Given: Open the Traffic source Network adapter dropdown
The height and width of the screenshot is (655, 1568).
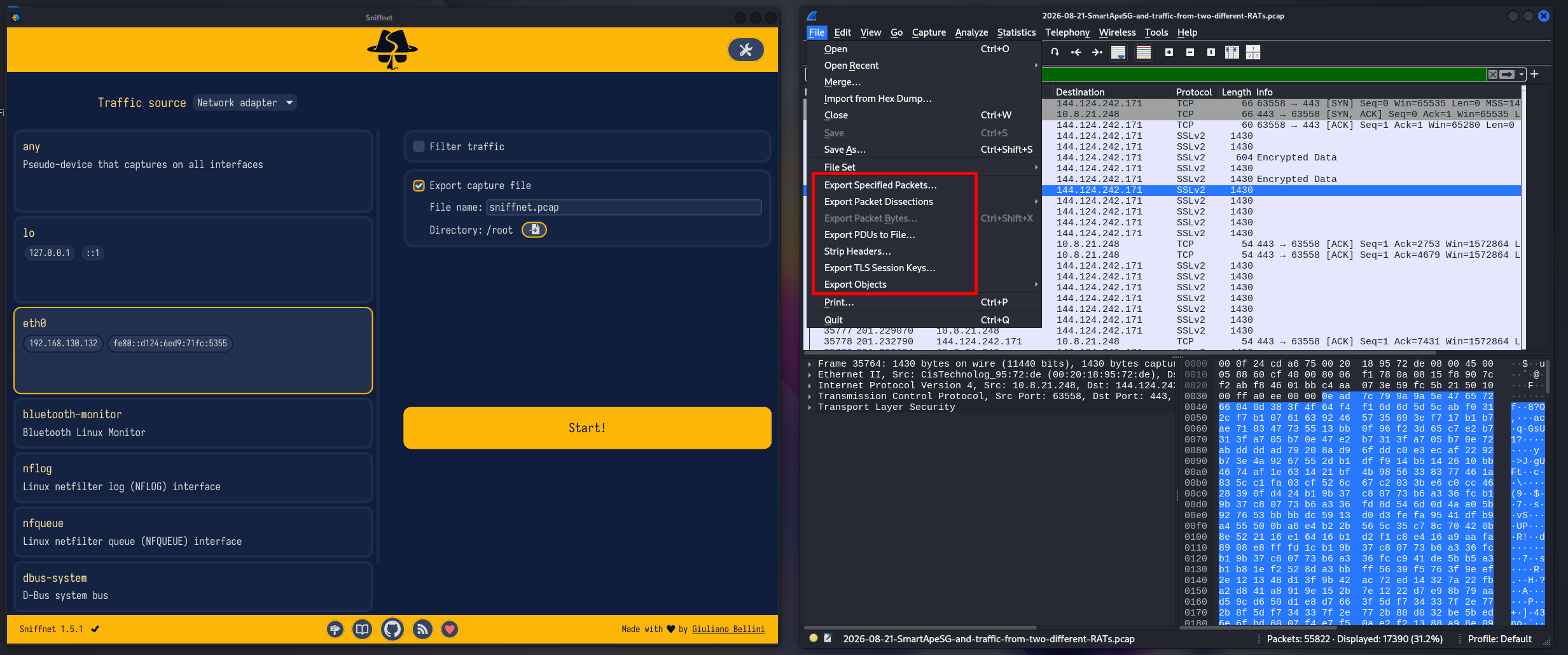Looking at the screenshot, I should coord(244,102).
